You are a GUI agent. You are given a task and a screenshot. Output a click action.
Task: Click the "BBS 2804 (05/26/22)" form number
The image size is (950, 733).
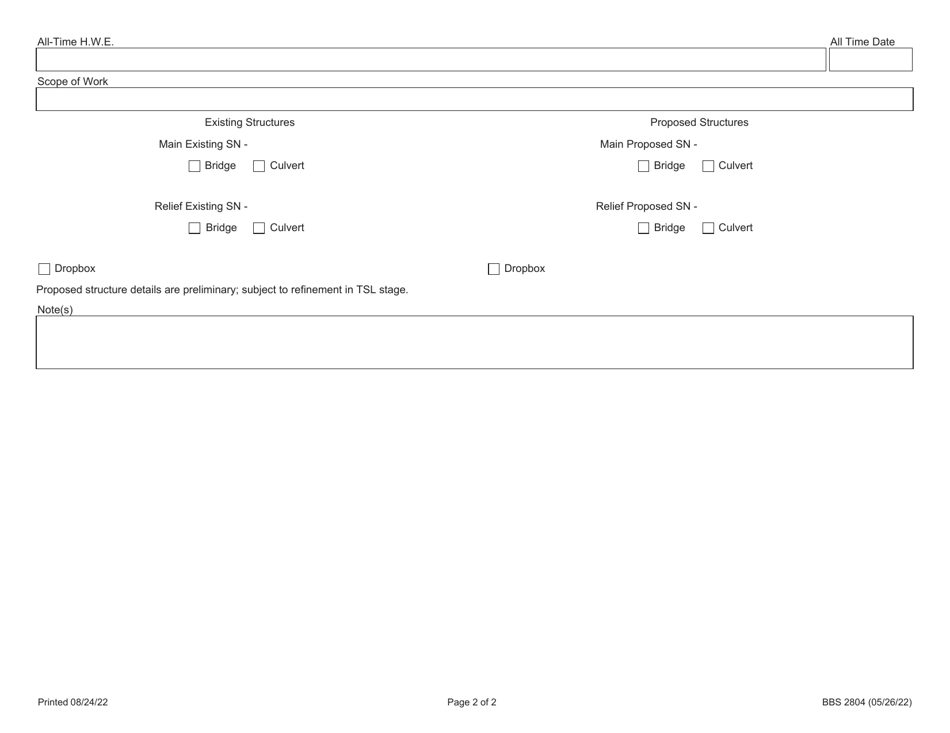(867, 702)
